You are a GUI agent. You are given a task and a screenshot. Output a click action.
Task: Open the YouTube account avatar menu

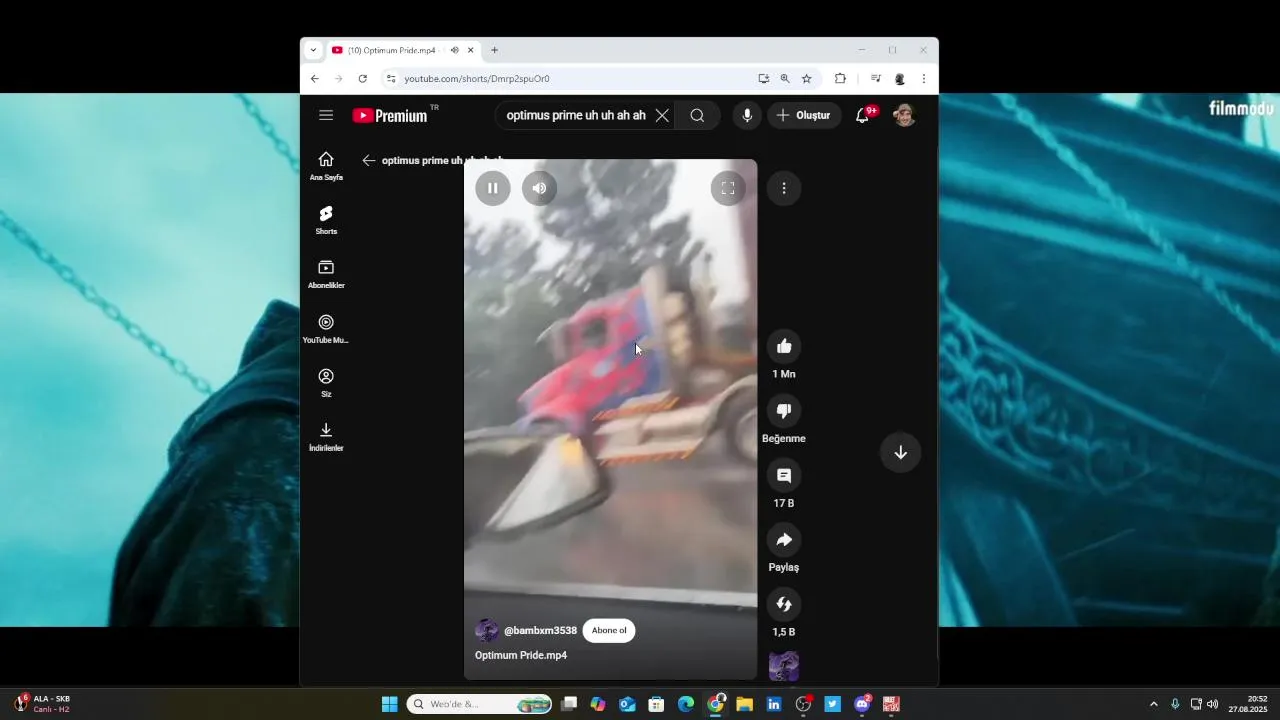tap(904, 115)
